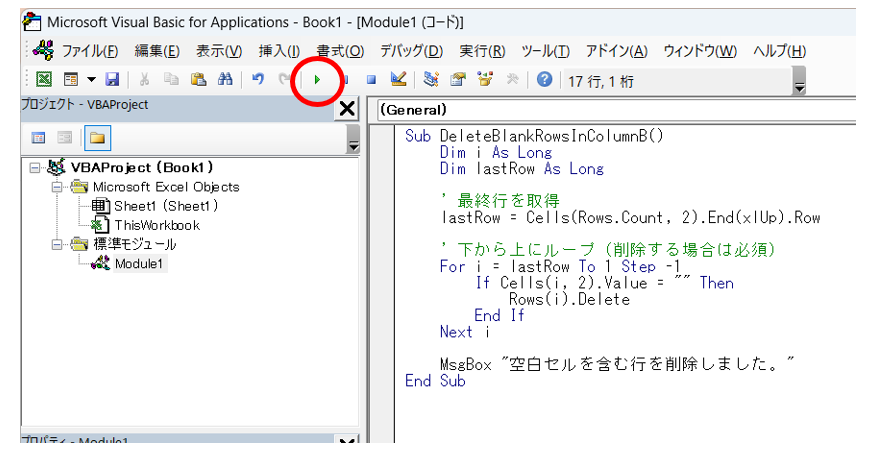The image size is (892, 464).
Task: Open the 表示(V) menu
Action: pyautogui.click(x=219, y=51)
